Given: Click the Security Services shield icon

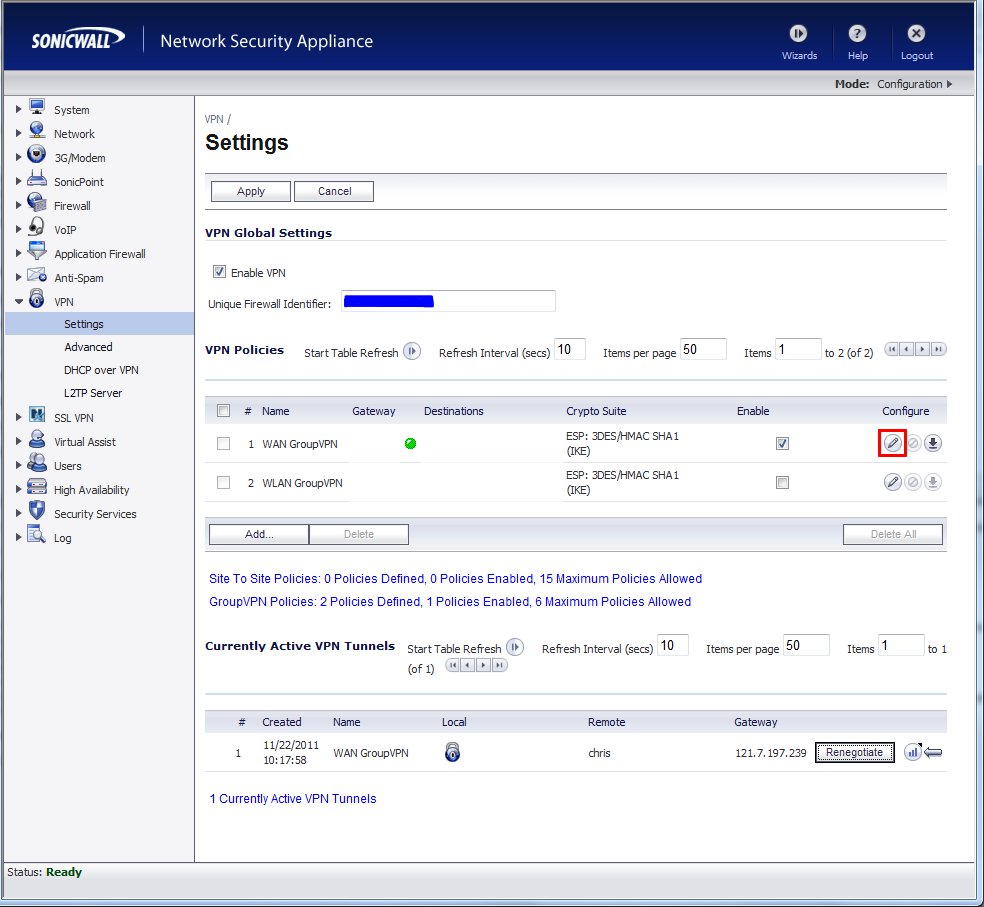Looking at the screenshot, I should pyautogui.click(x=37, y=510).
